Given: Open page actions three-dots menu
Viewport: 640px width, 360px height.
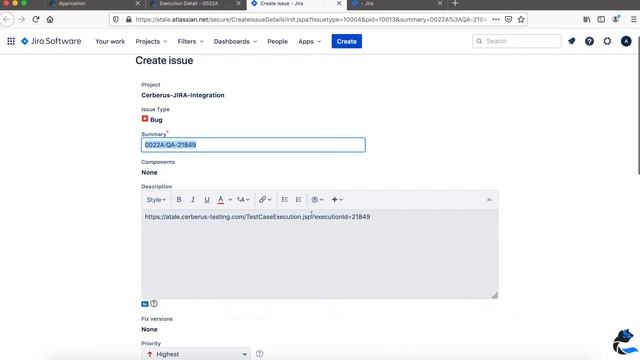Looking at the screenshot, I should (496, 19).
